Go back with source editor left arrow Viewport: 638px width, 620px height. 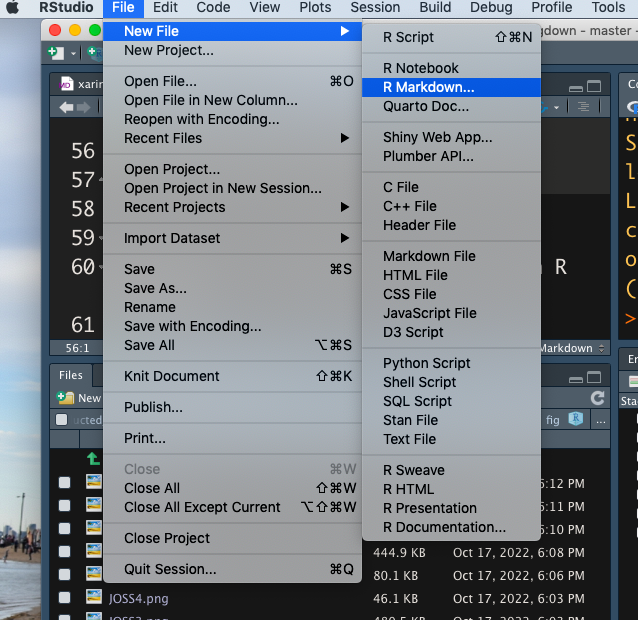tap(66, 107)
